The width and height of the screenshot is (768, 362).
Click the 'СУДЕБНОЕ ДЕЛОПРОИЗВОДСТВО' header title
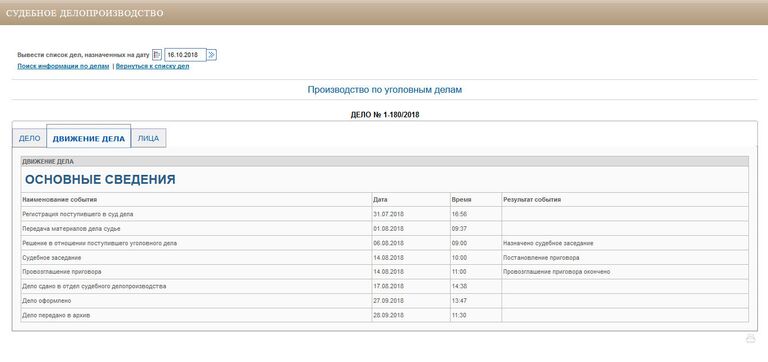84,13
